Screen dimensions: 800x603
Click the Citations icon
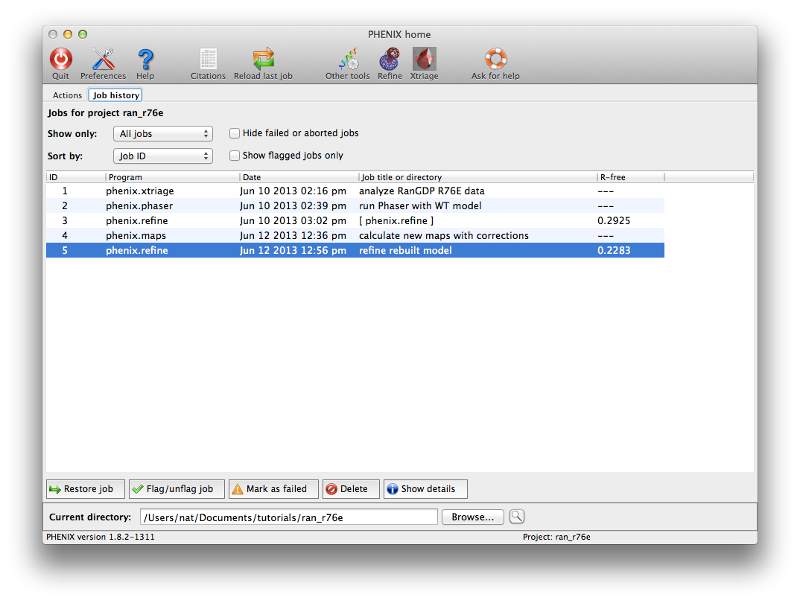pos(208,60)
